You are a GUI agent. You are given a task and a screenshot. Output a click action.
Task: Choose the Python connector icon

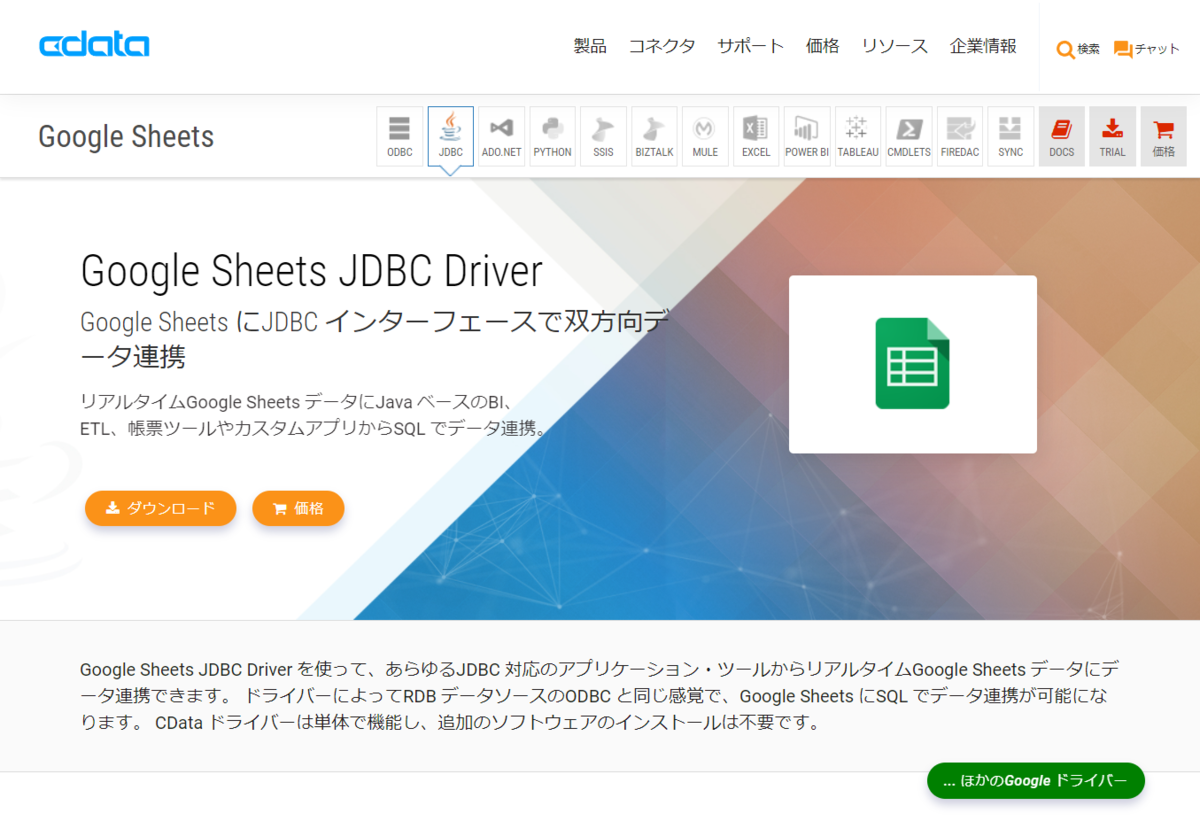pos(552,136)
